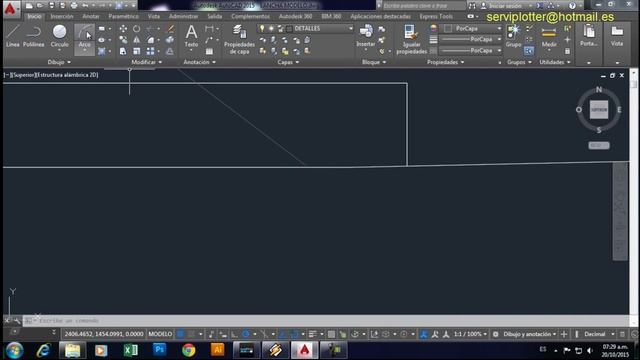Screen dimensions: 640x360
Task: Click the Medir tool icon
Action: pyautogui.click(x=549, y=36)
